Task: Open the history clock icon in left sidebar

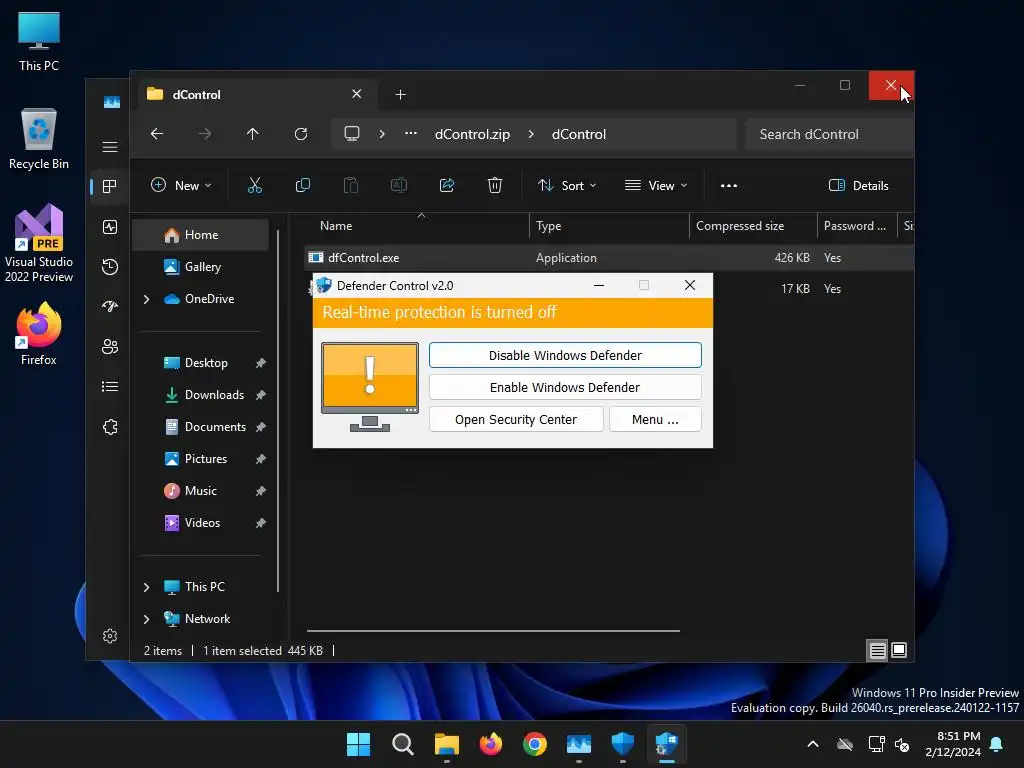Action: click(110, 266)
